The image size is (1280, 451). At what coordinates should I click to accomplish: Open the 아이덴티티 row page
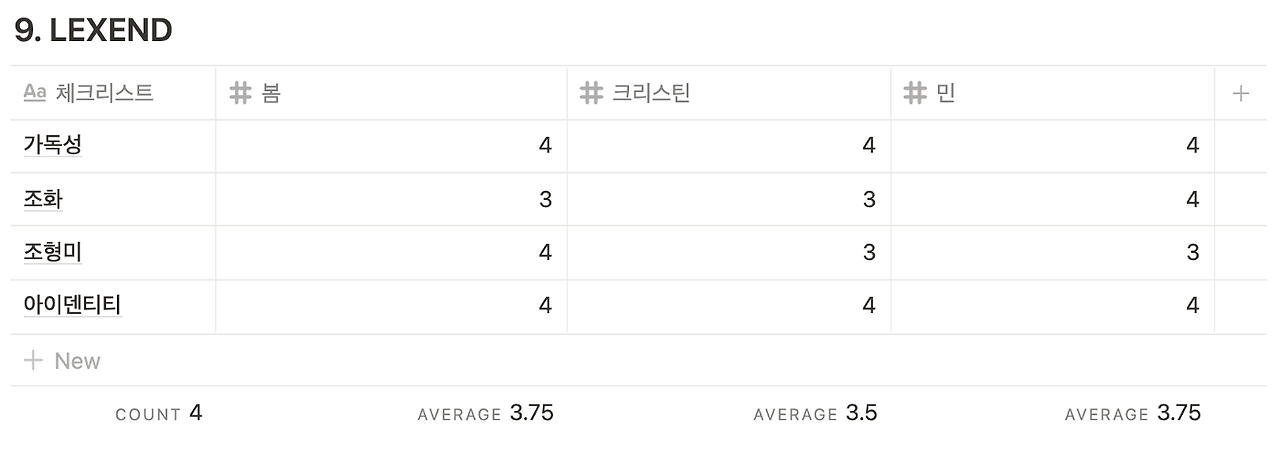72,305
